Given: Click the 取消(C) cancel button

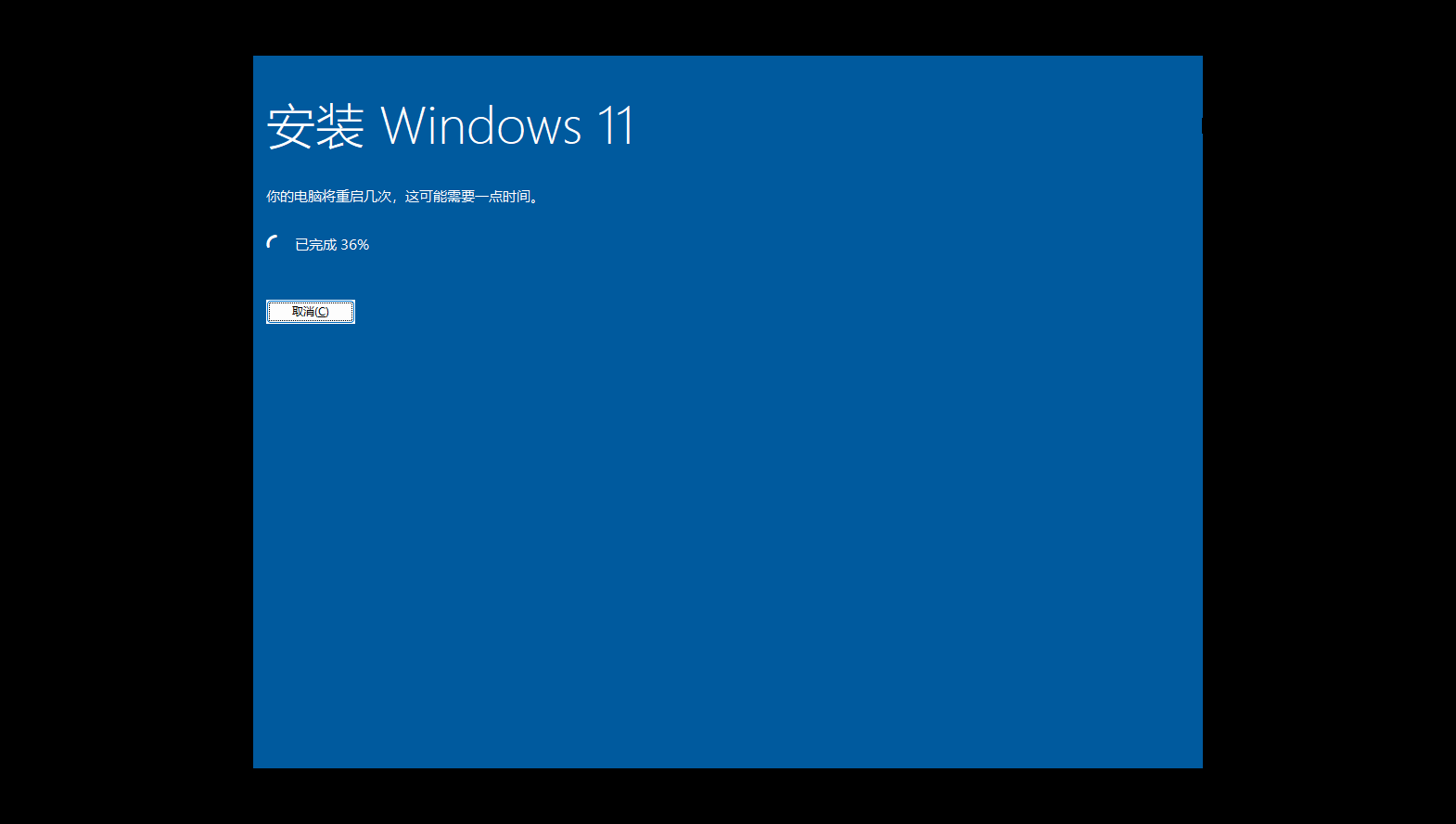Looking at the screenshot, I should point(311,312).
